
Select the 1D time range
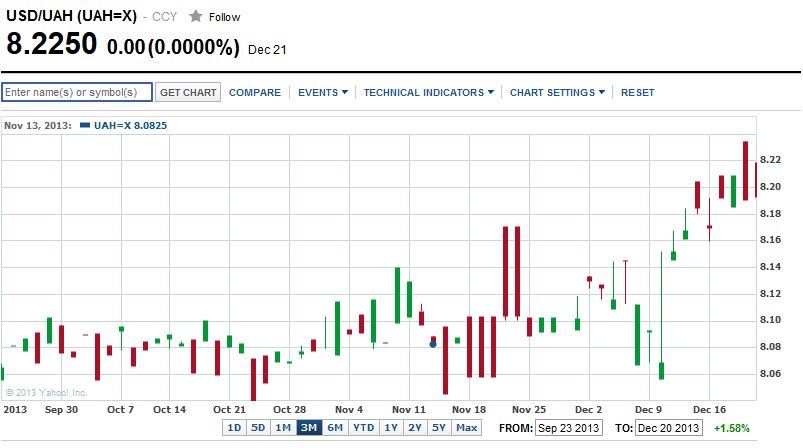[234, 428]
